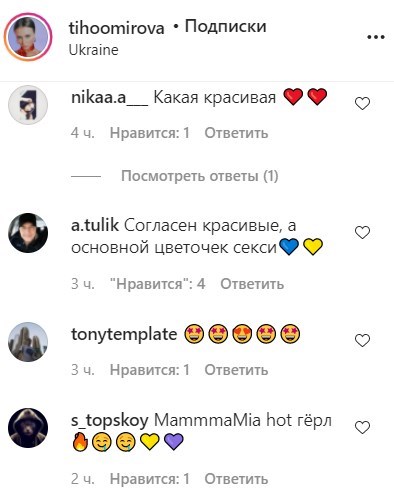The image size is (394, 495).
Task: Expand Посмотреть ответы (1) replies
Action: (200, 176)
